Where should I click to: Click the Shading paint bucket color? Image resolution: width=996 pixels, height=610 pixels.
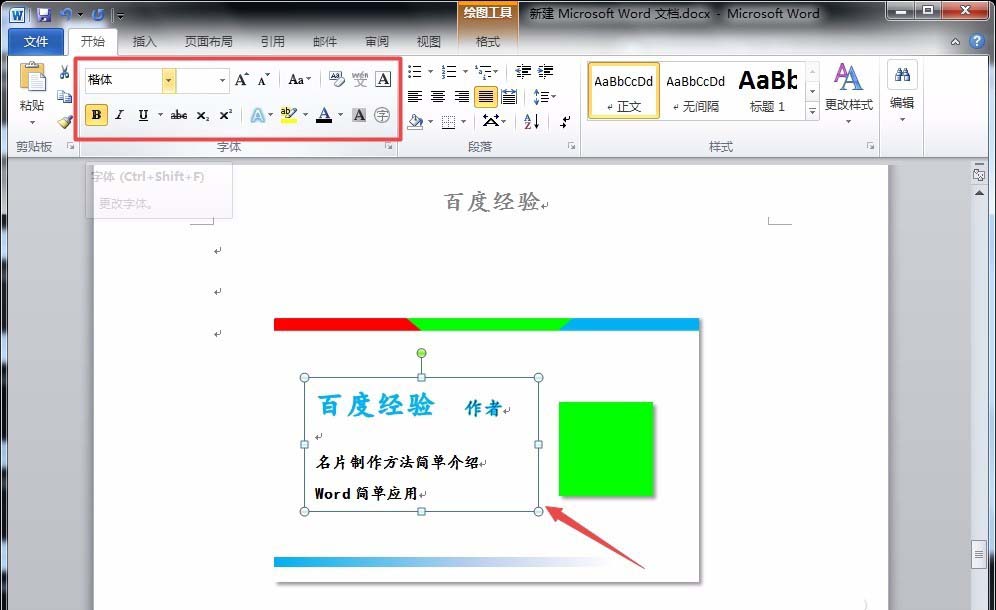[415, 121]
